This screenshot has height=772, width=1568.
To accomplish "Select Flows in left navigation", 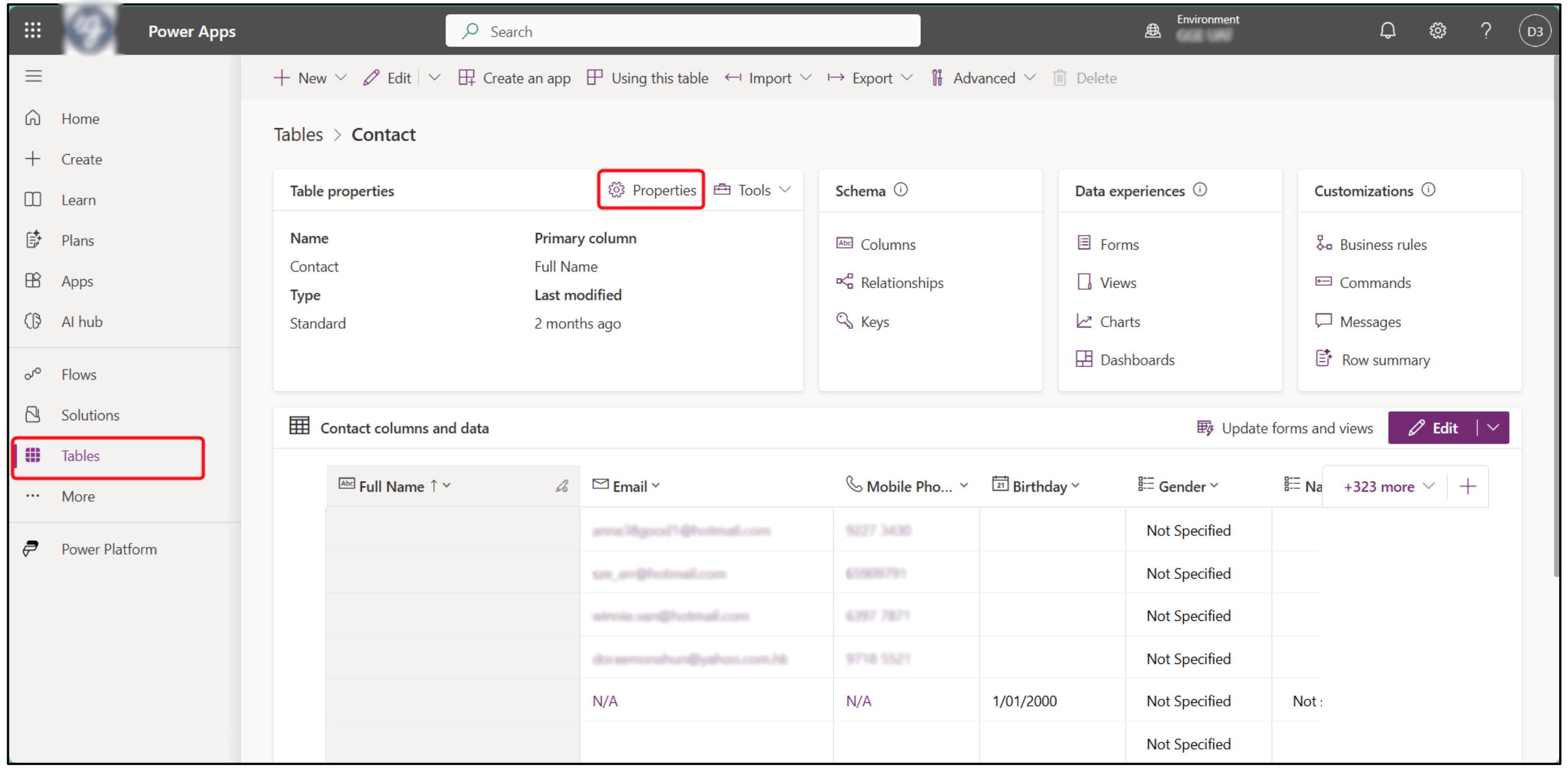I will click(x=79, y=374).
